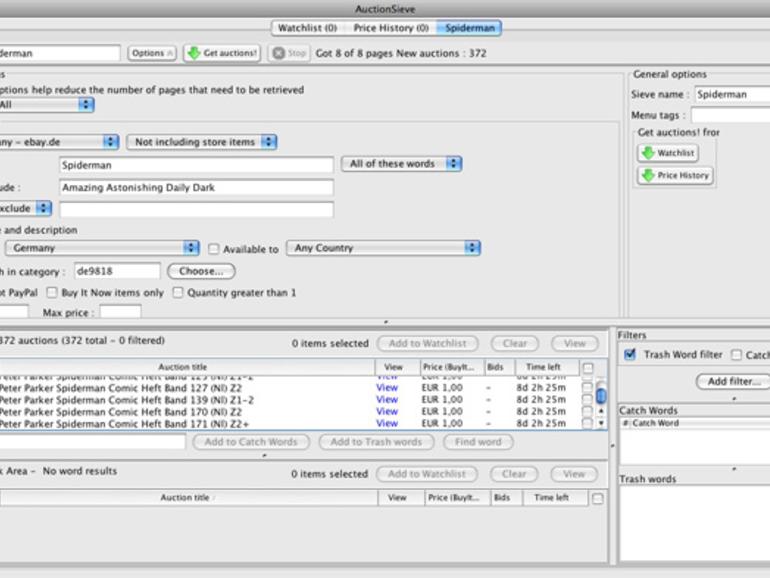Click the Find word button
Viewport: 770px width, 578px height.
tap(478, 442)
